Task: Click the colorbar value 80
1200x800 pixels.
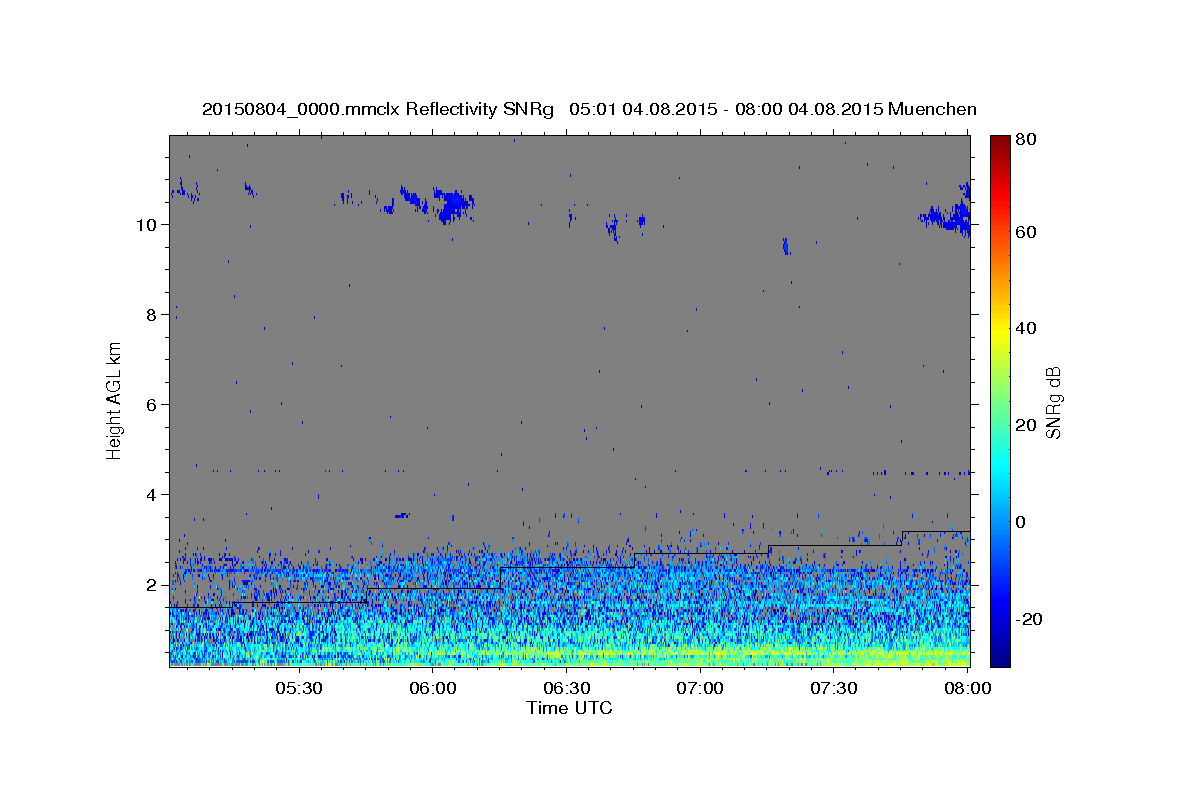Action: point(1027,140)
